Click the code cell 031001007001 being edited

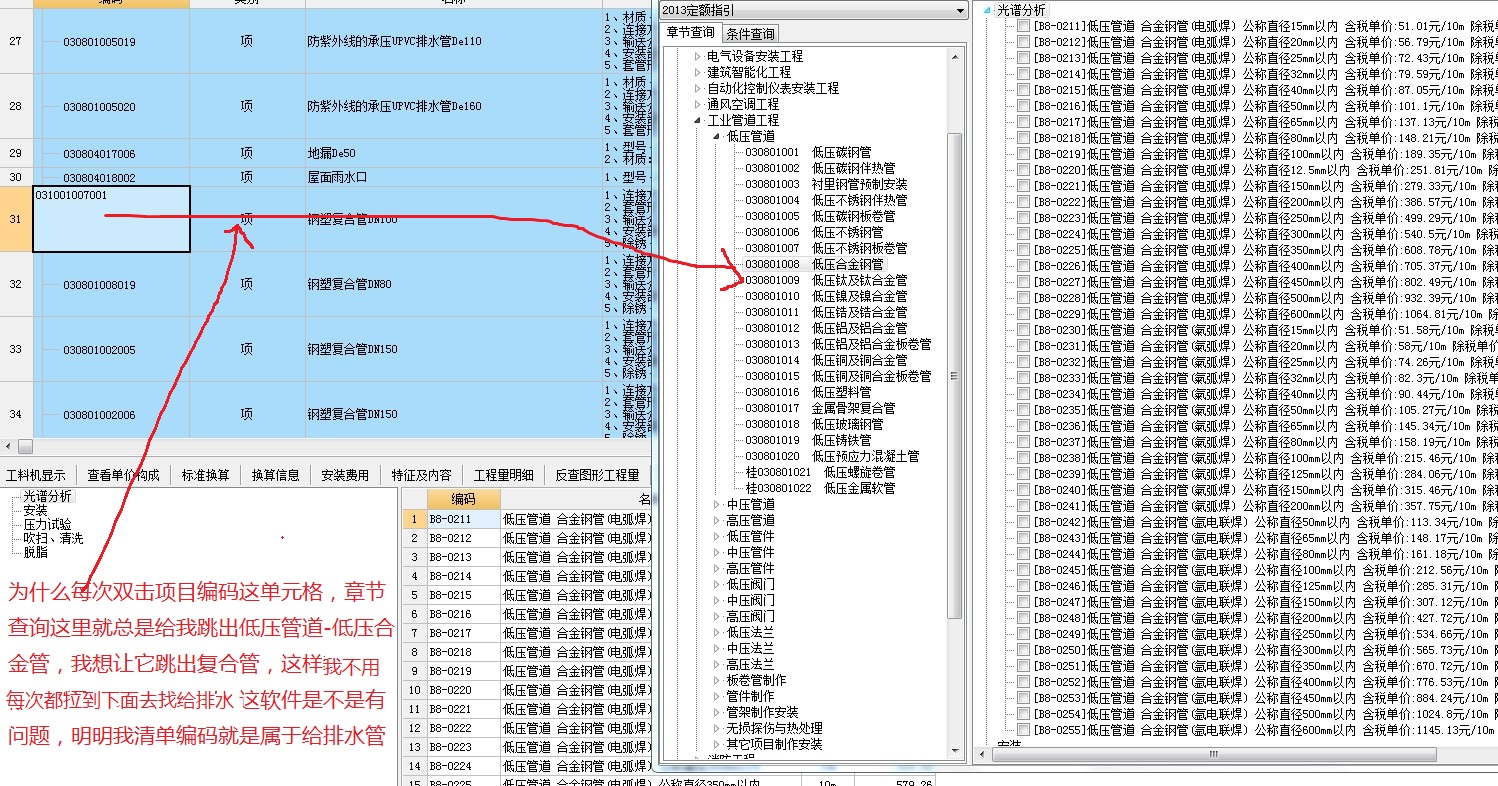[x=111, y=218]
